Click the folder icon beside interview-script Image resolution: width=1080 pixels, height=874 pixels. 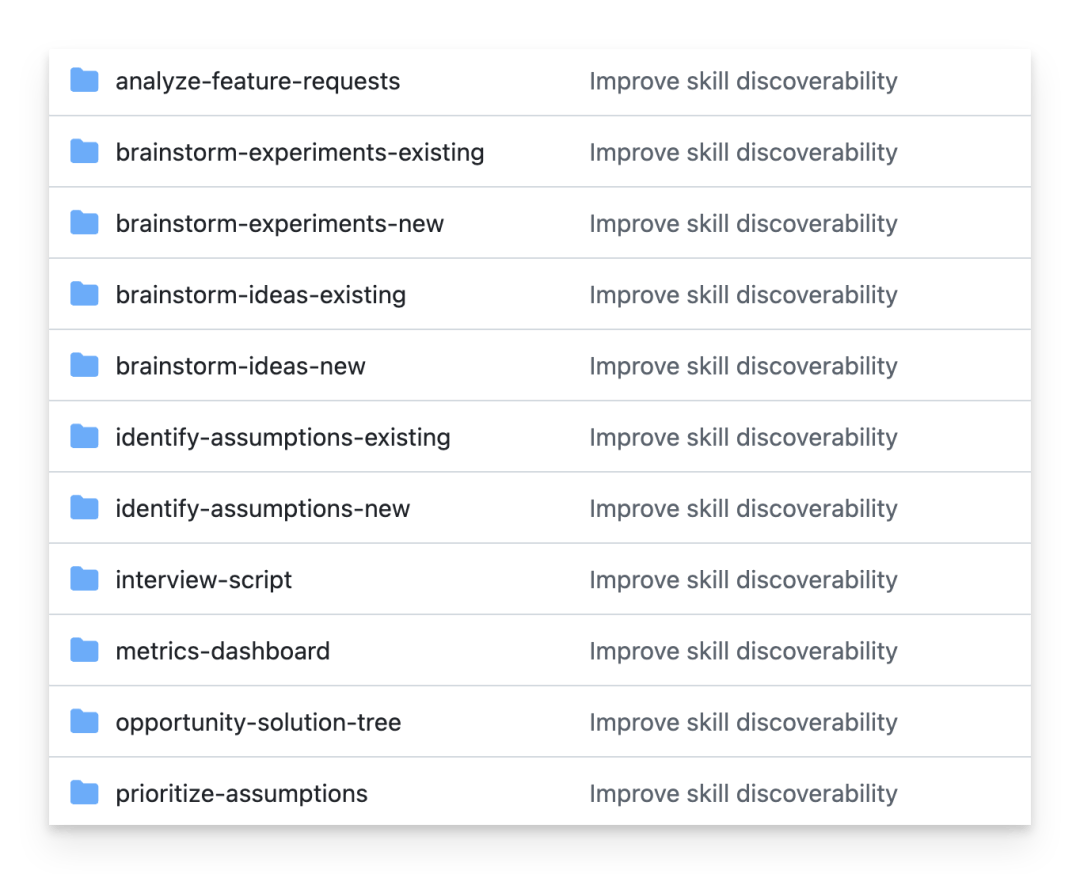(x=84, y=579)
